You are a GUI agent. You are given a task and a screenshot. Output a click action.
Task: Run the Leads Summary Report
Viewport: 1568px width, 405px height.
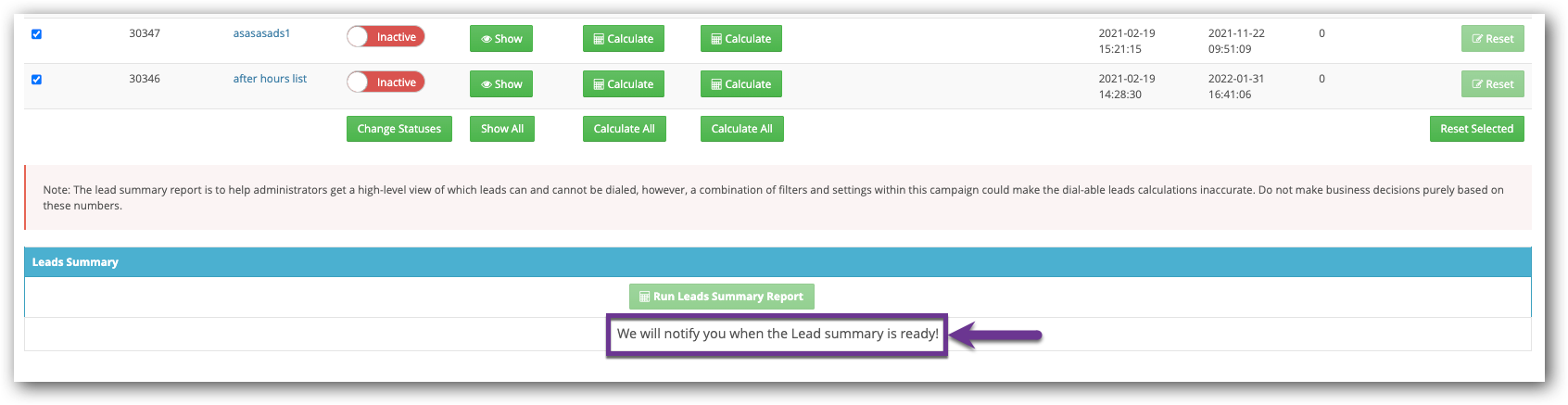tap(721, 297)
